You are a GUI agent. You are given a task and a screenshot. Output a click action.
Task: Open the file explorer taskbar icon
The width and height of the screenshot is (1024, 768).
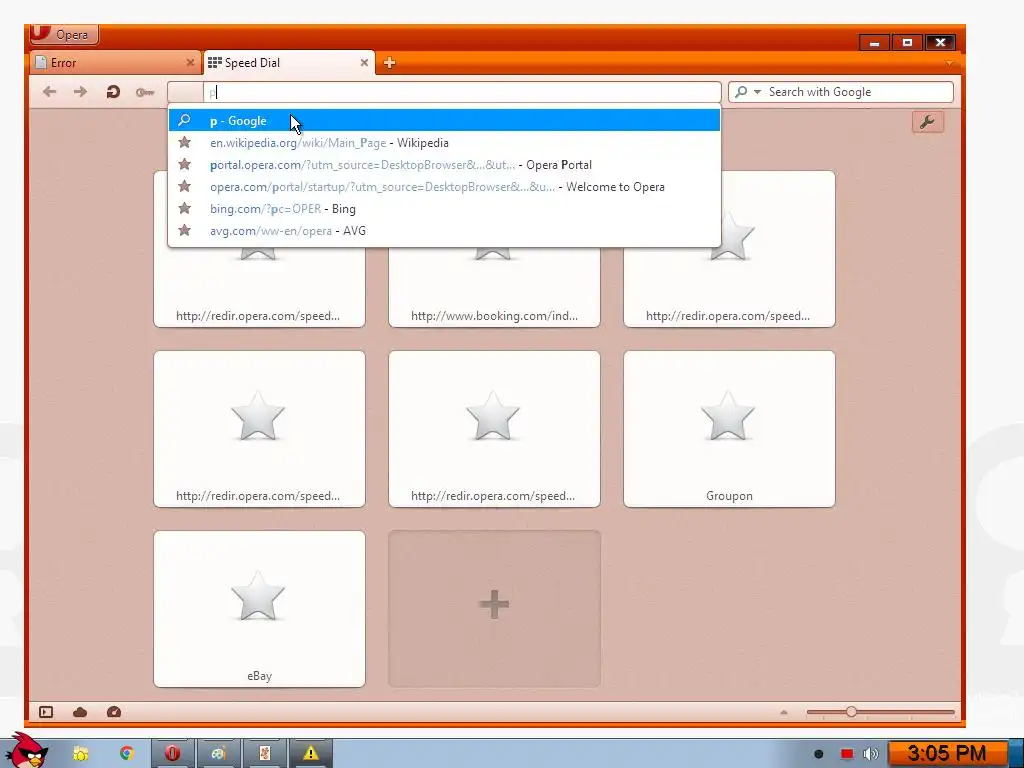pyautogui.click(x=80, y=754)
